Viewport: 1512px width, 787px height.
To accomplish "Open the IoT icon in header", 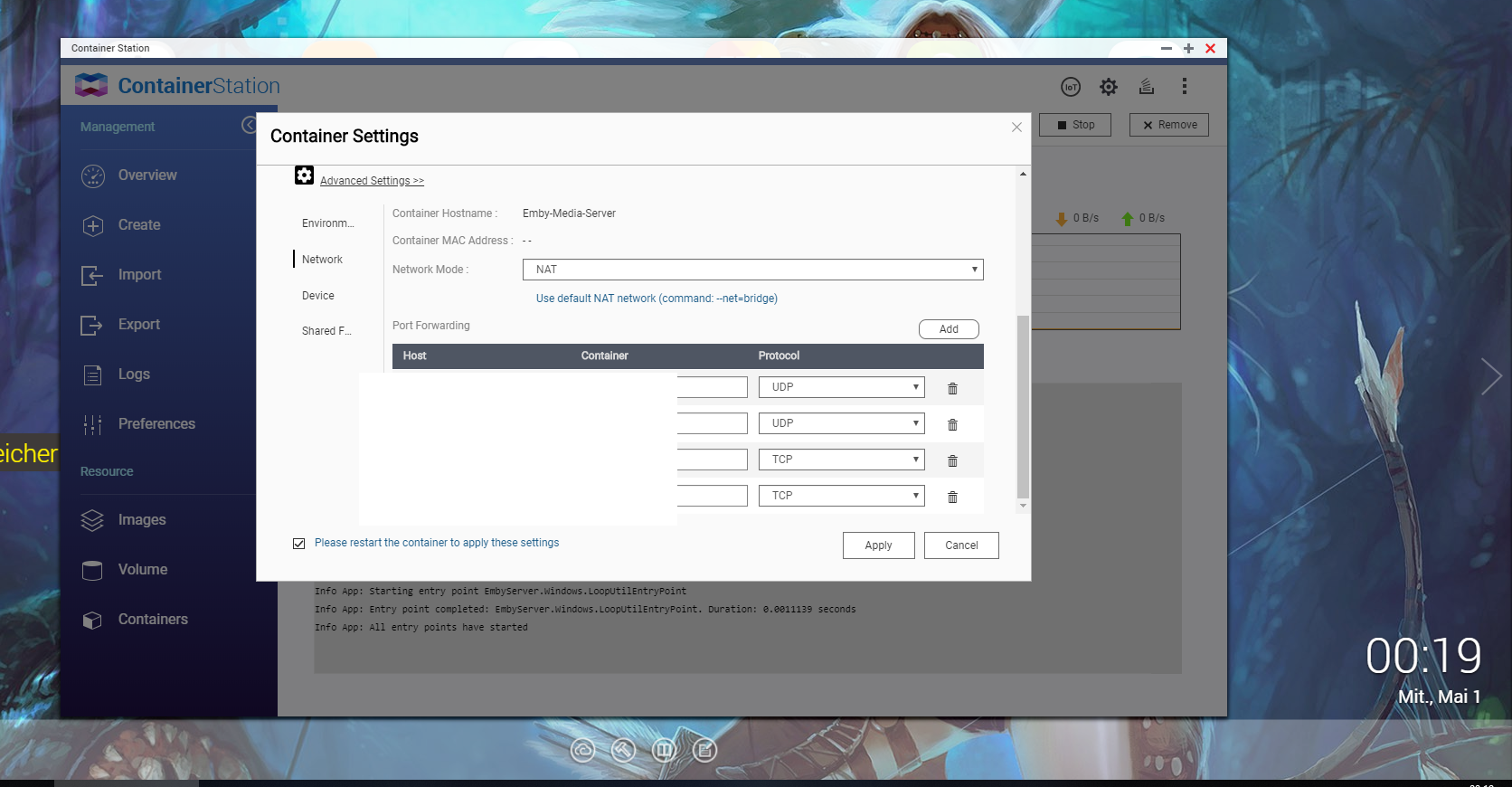I will click(1071, 87).
